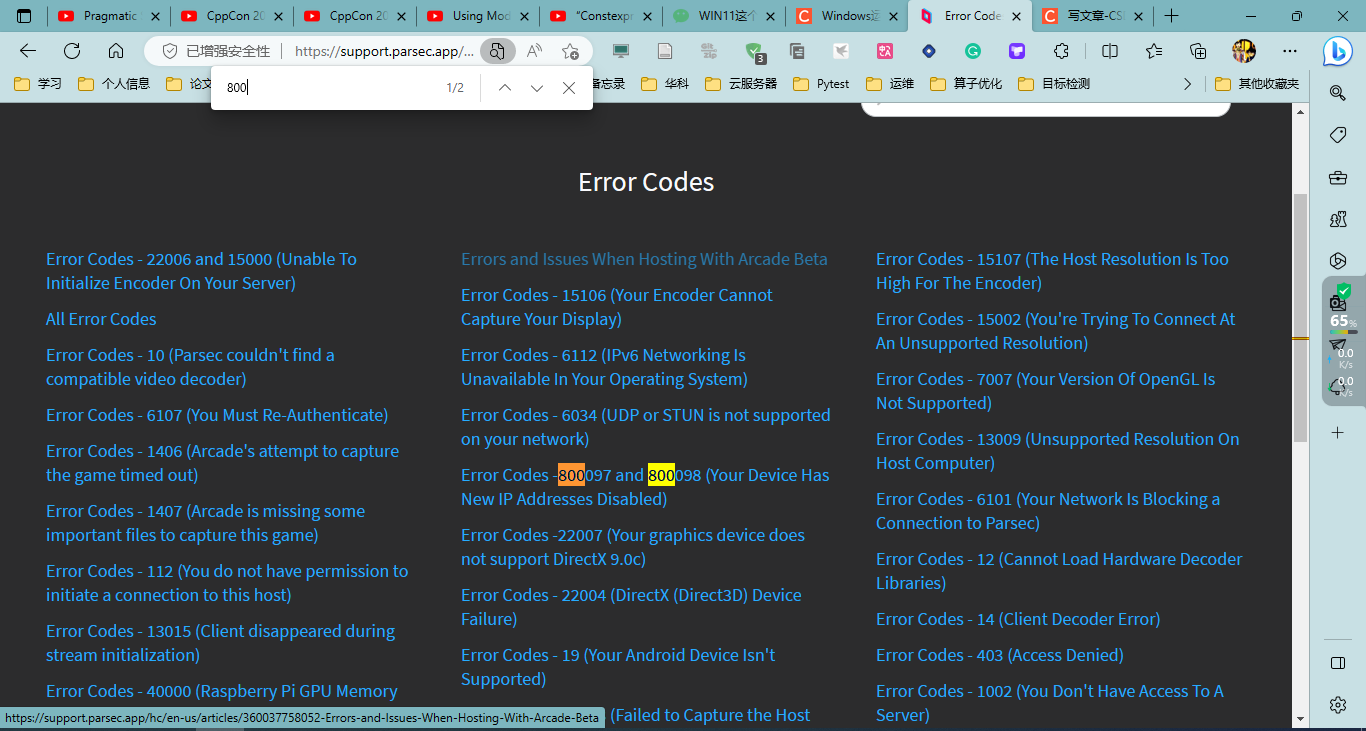The image size is (1366, 731).
Task: Click the Grammarly extension icon
Action: 973,51
